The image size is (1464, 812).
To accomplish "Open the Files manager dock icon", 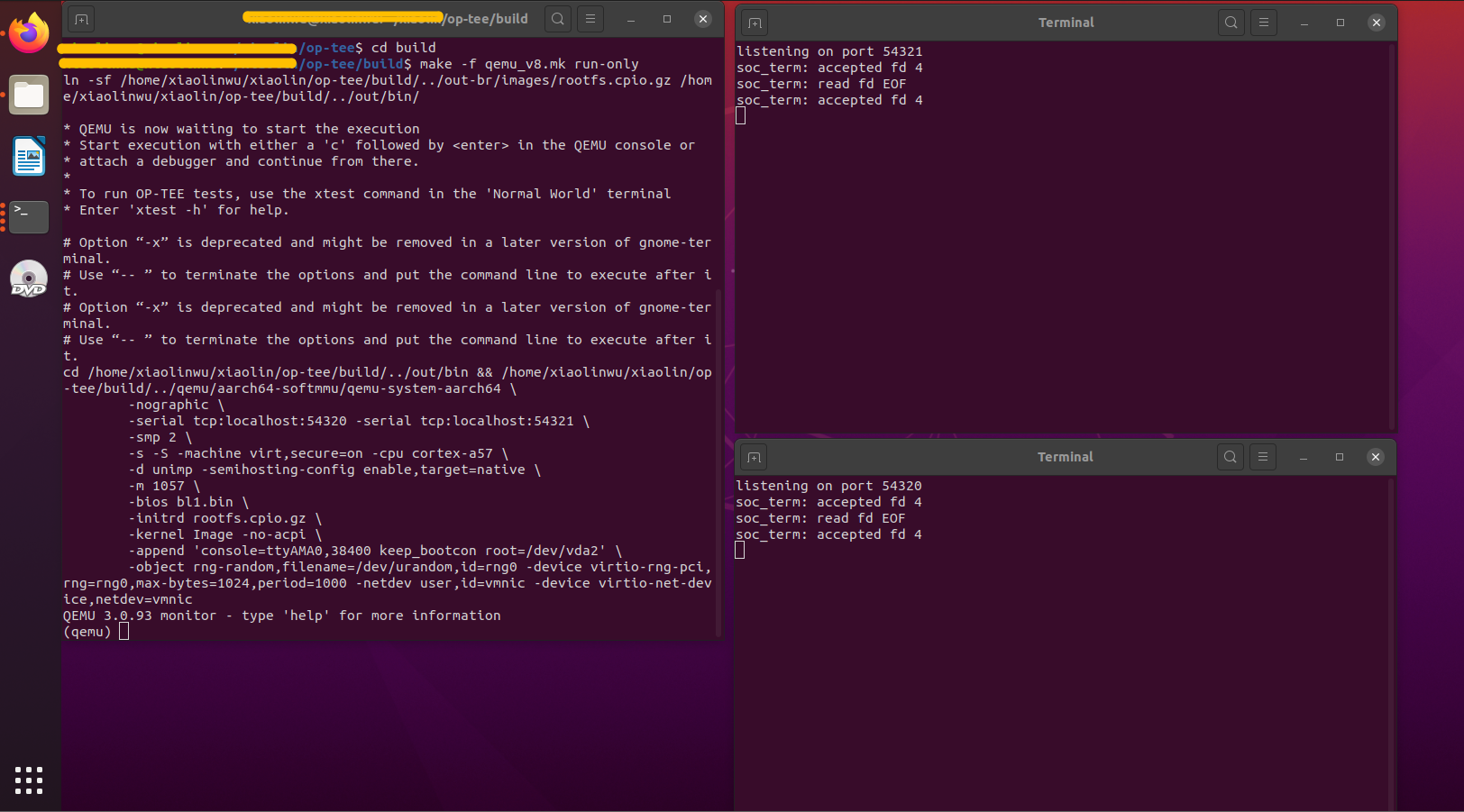I will [29, 95].
